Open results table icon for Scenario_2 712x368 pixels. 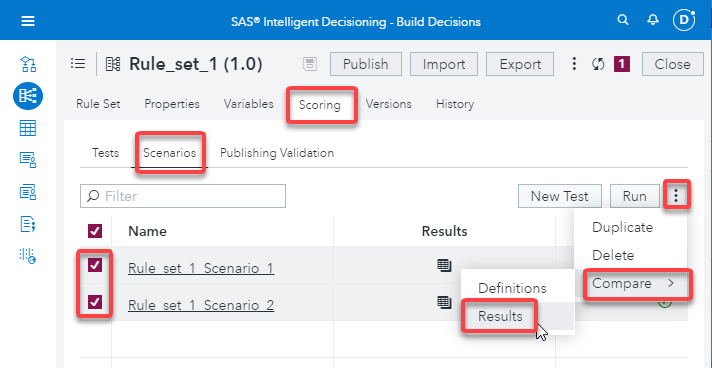[445, 302]
